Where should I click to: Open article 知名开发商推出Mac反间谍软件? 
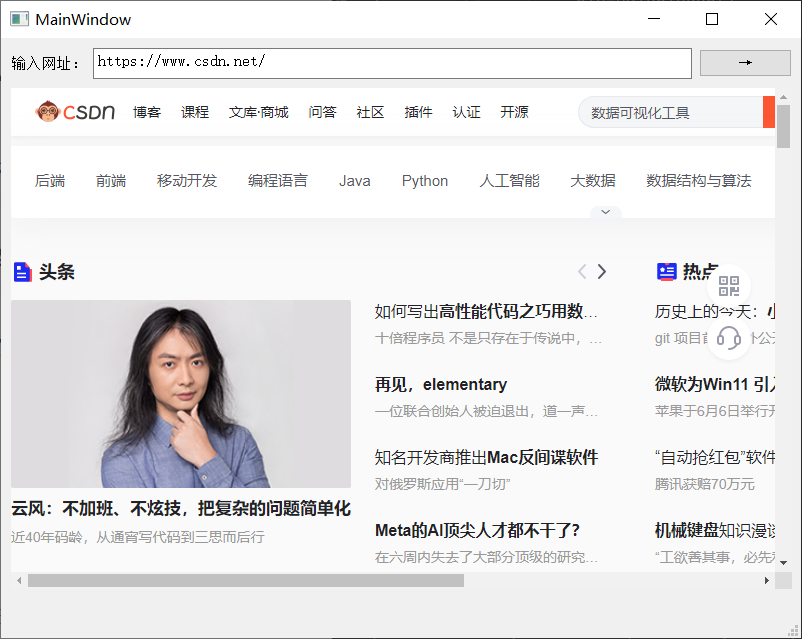[x=486, y=457]
